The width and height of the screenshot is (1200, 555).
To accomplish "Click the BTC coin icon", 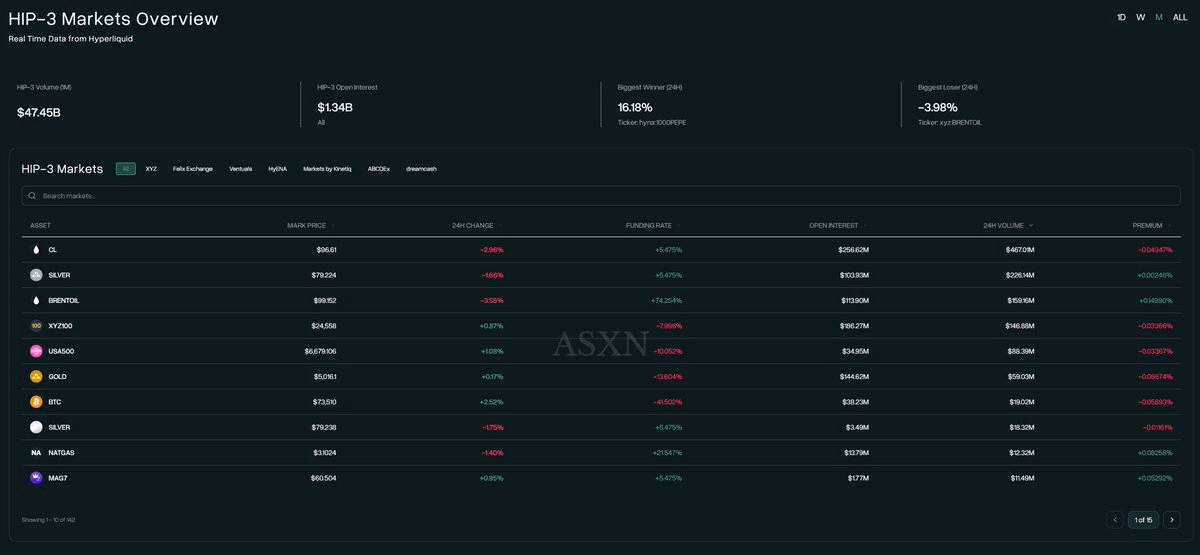I will pos(36,402).
